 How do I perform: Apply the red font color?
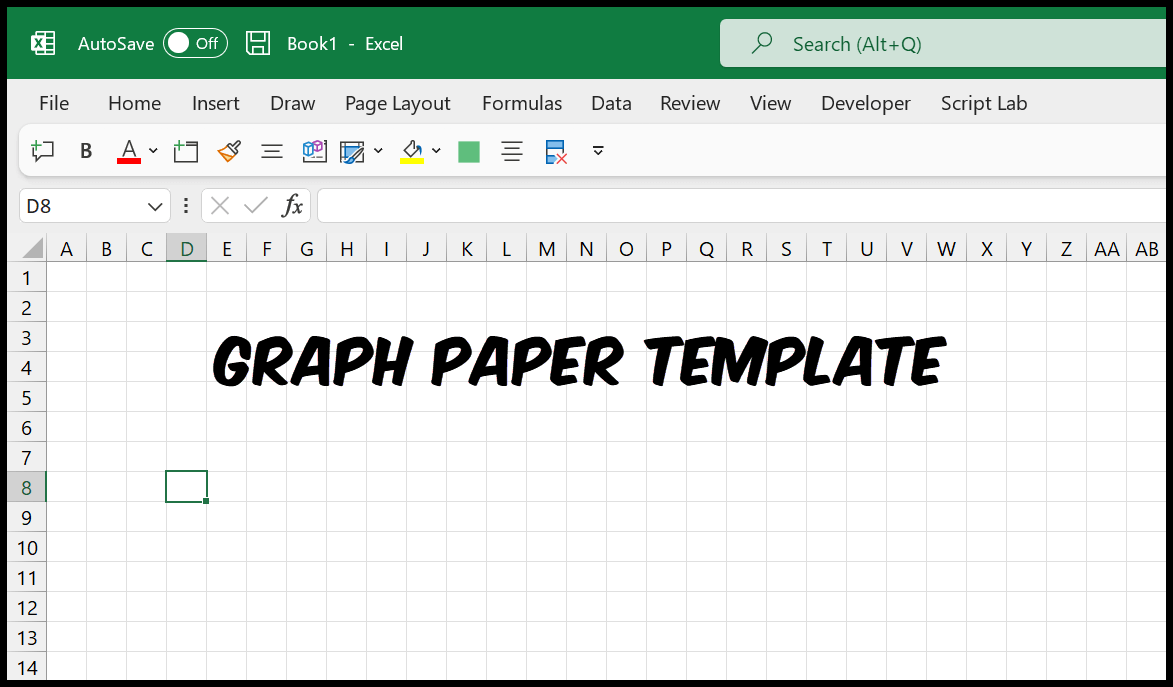pyautogui.click(x=129, y=151)
